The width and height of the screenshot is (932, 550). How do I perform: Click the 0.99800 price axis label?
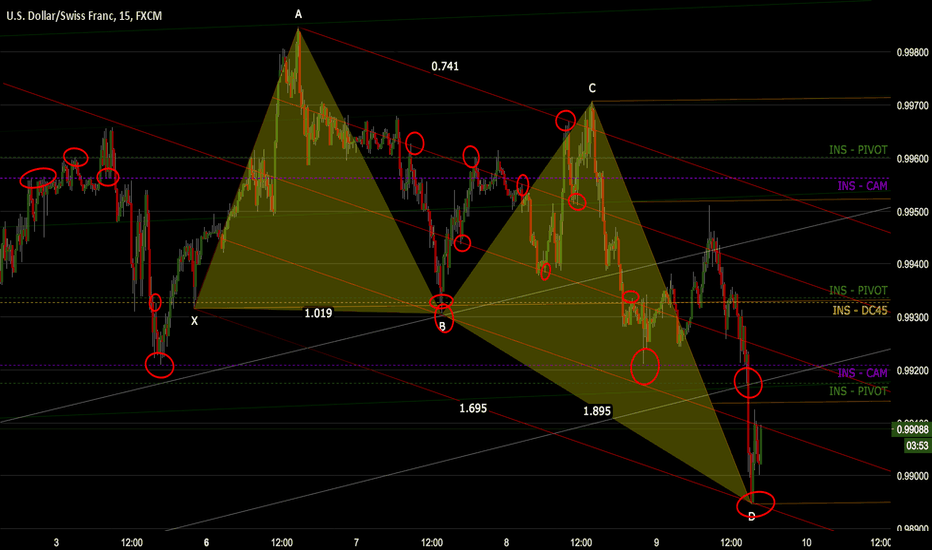912,53
